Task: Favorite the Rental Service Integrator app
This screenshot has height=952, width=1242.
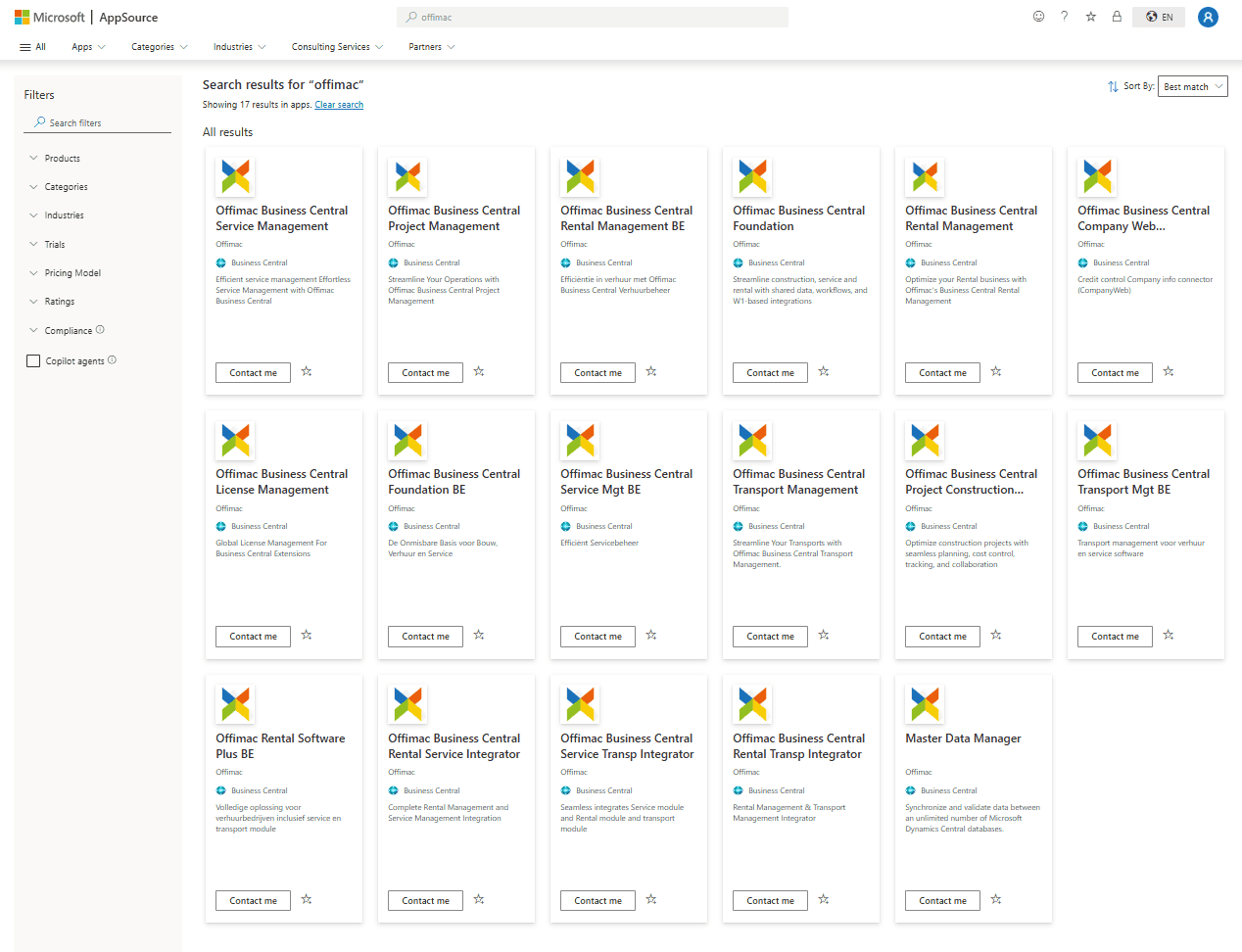Action: click(x=479, y=899)
